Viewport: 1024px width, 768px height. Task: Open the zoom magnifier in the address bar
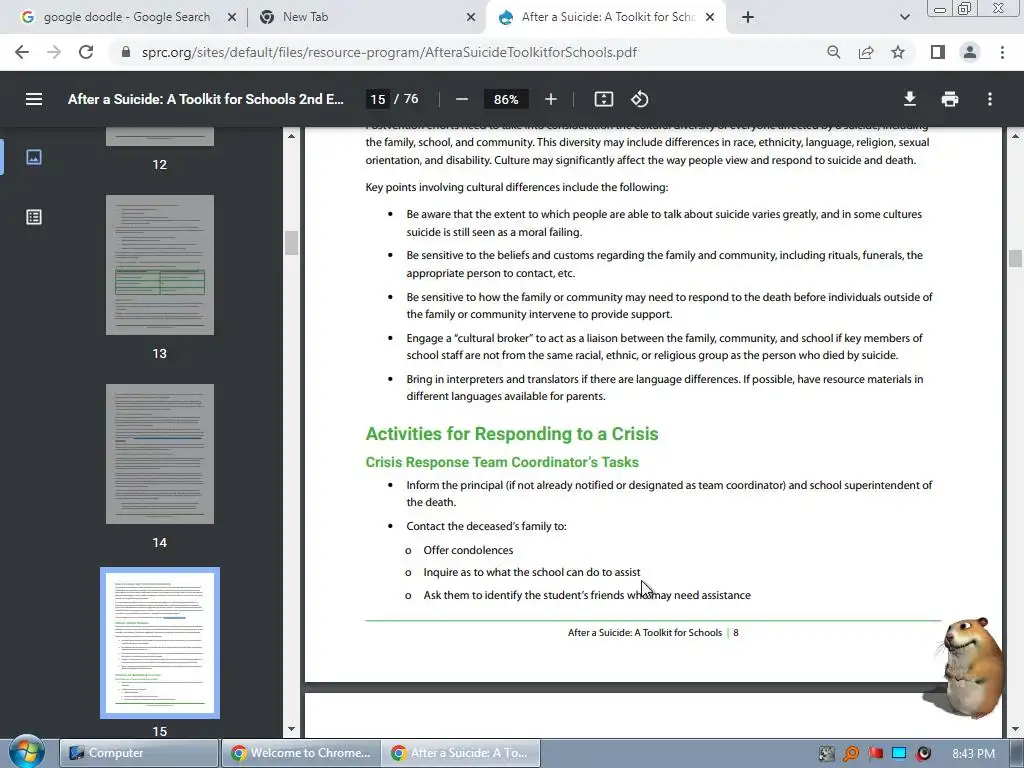coord(833,52)
